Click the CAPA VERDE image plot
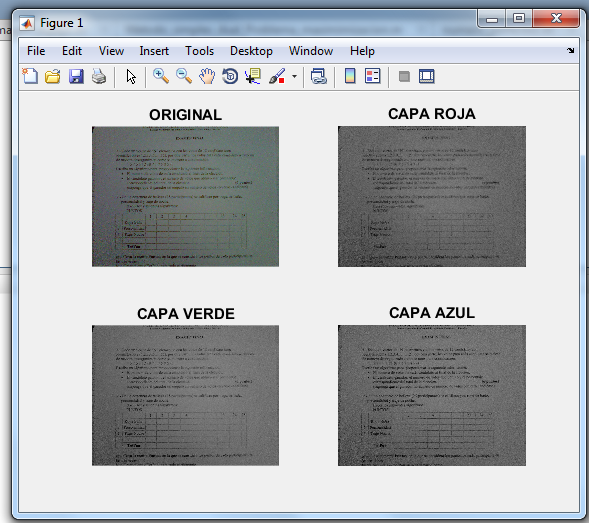The image size is (589, 523). pos(186,395)
